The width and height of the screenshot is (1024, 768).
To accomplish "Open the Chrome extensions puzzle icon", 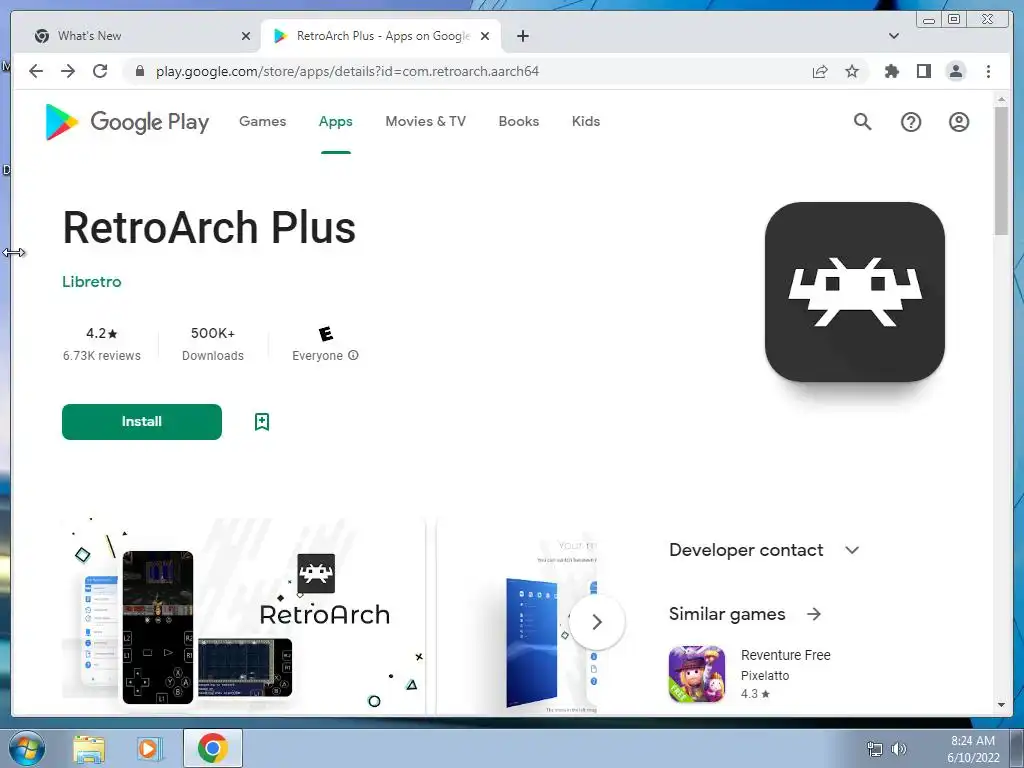I will tap(891, 71).
